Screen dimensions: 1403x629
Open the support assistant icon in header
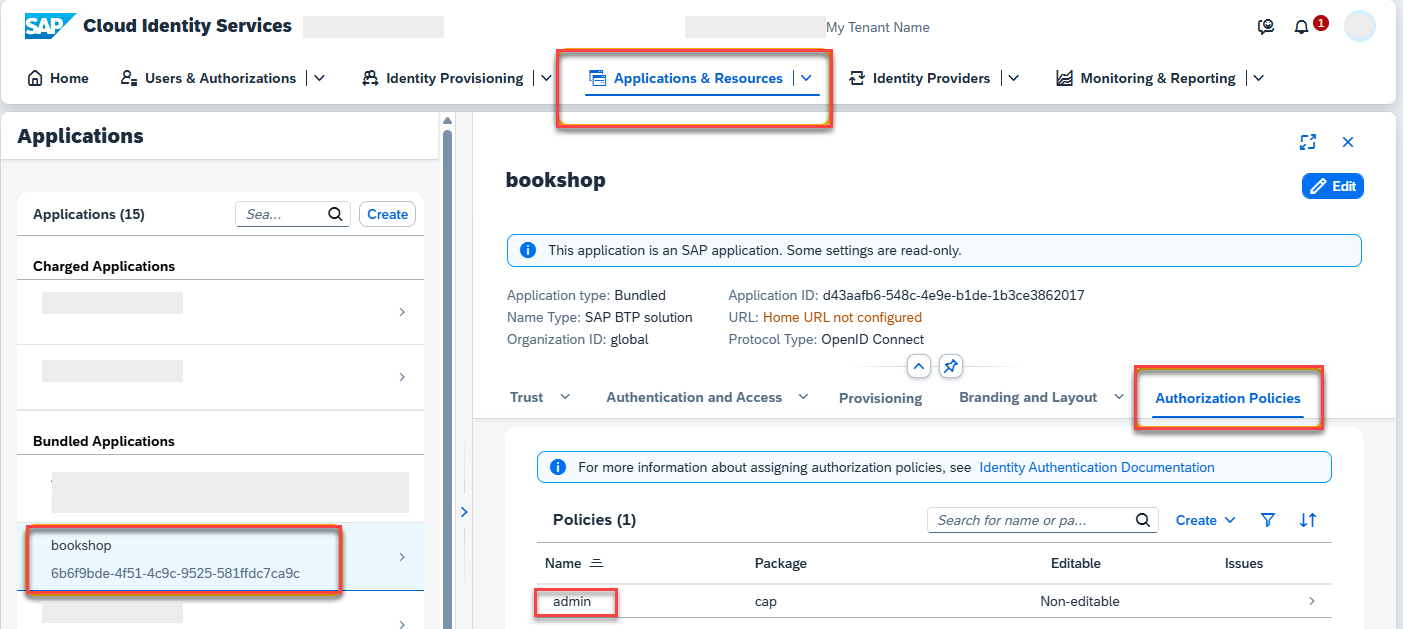pos(1266,27)
